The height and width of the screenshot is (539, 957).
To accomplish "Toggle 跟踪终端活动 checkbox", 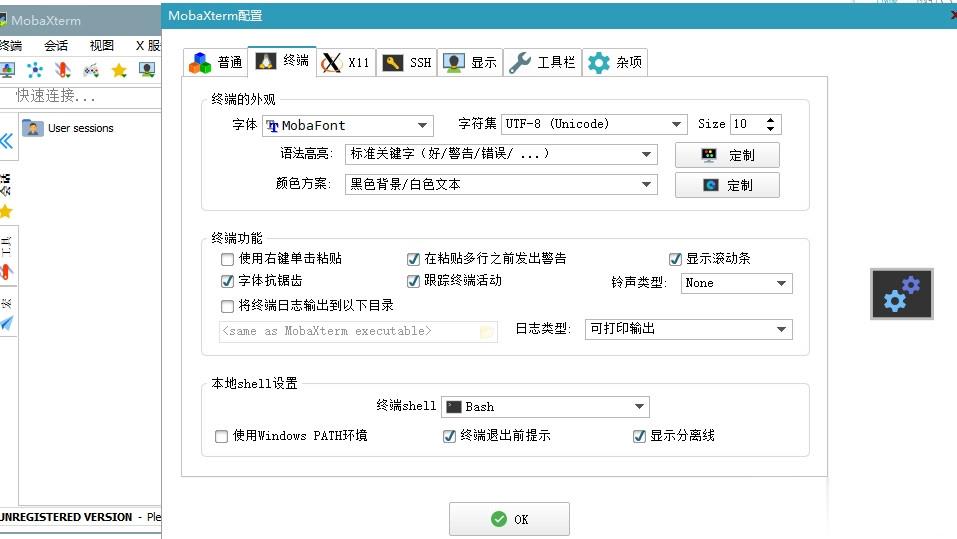I will coord(413,281).
